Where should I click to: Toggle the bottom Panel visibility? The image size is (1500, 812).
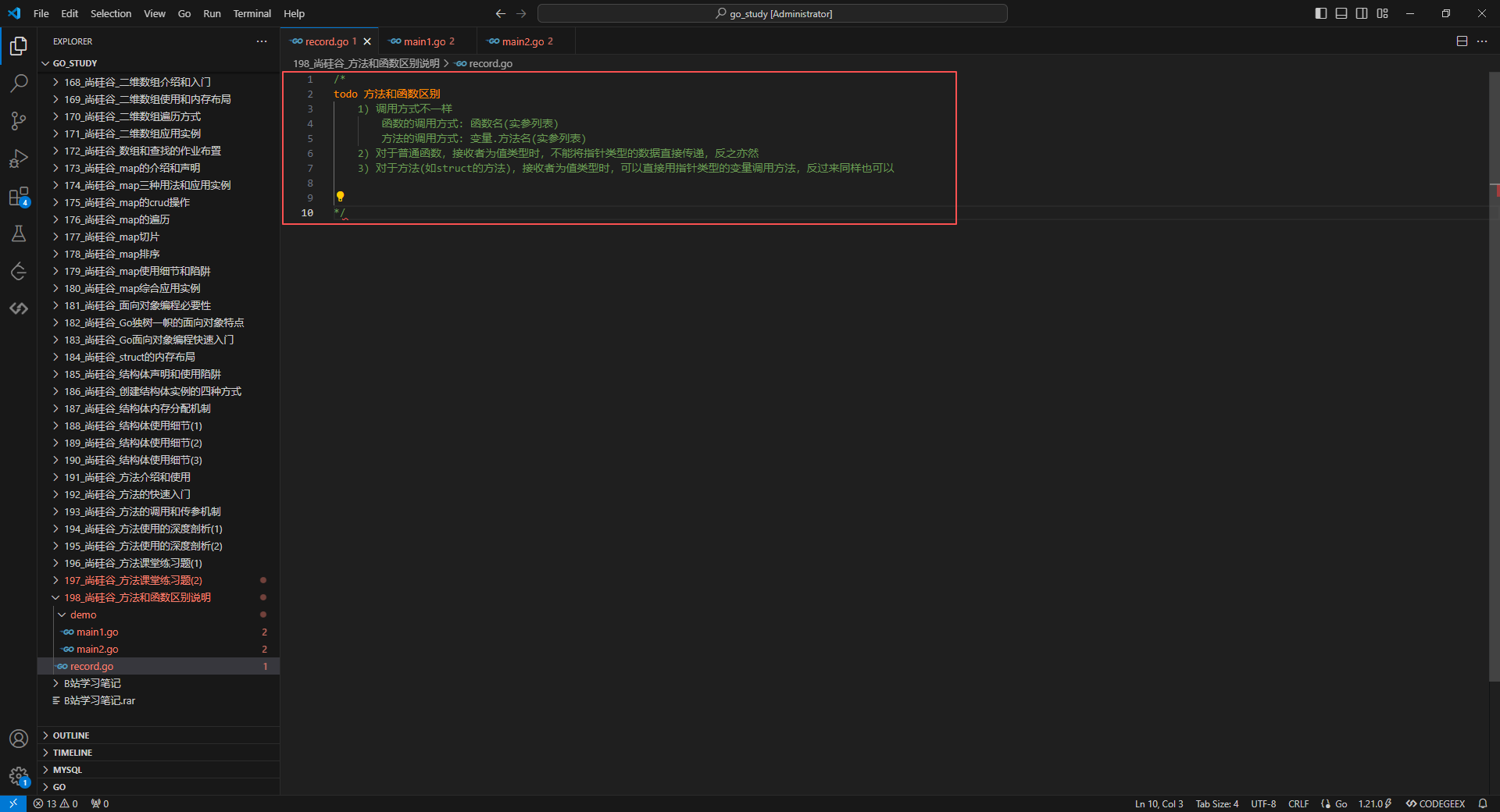tap(1341, 13)
